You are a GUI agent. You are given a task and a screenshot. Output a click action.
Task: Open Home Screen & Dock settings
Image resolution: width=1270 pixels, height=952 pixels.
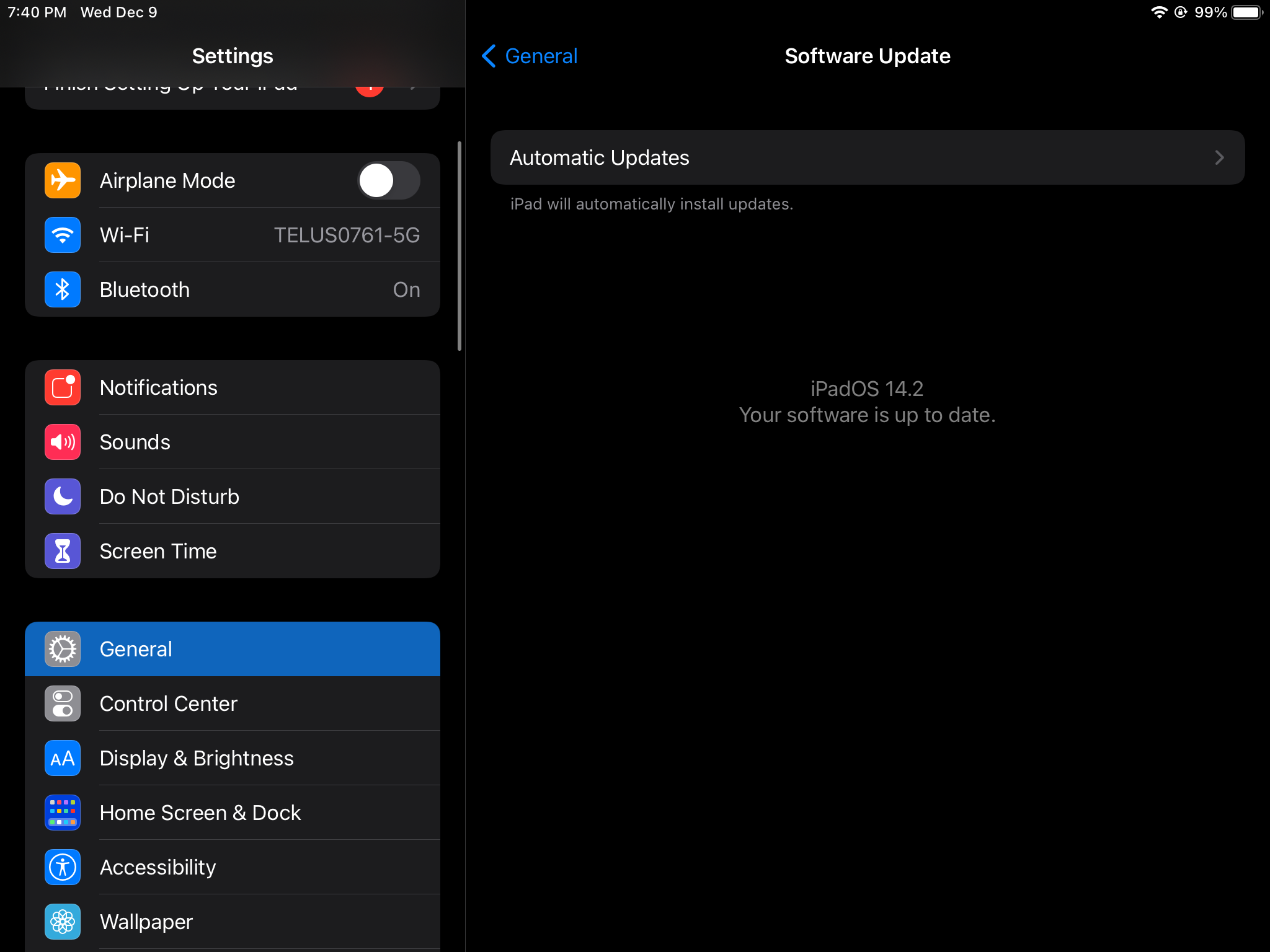[200, 813]
